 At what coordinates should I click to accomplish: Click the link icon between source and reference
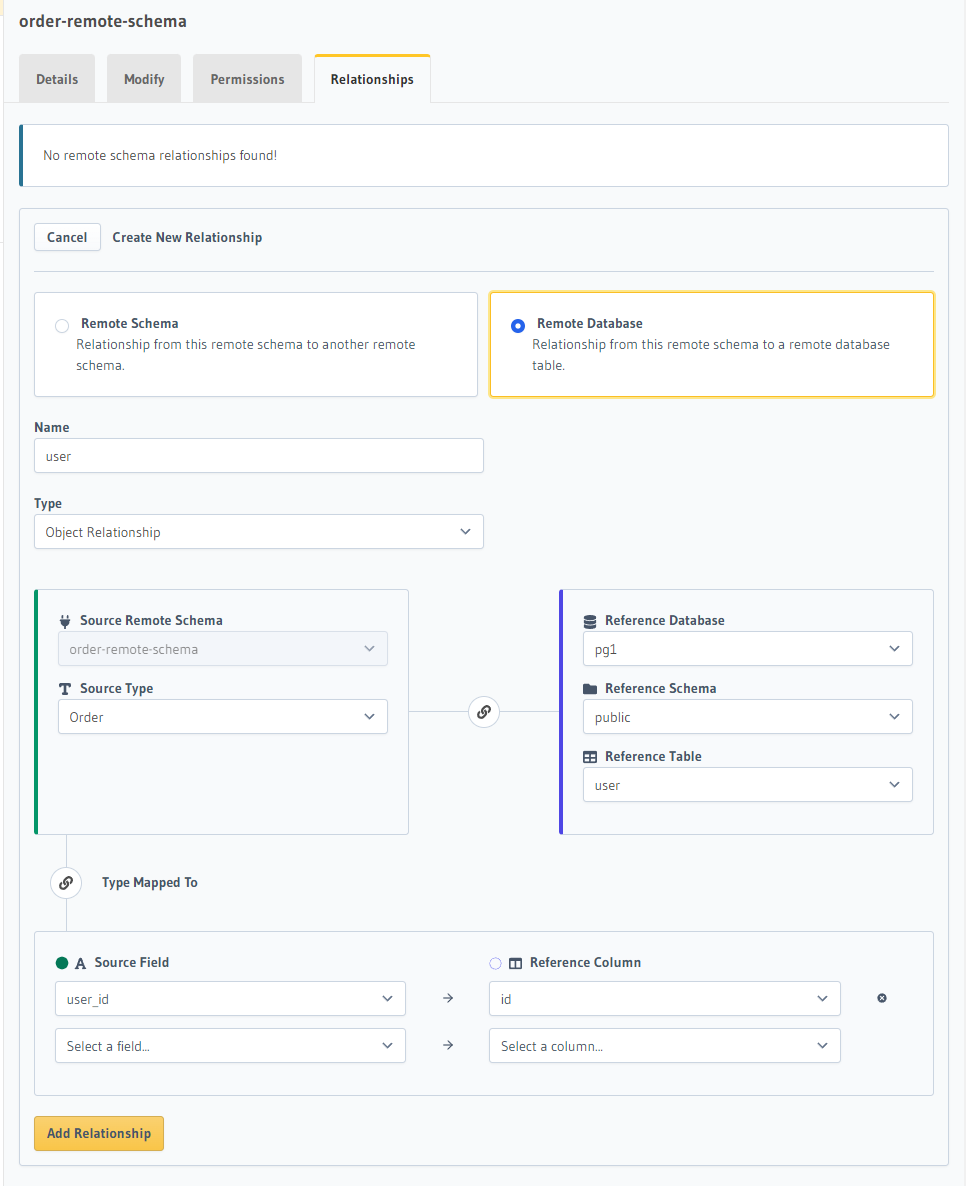coord(484,712)
